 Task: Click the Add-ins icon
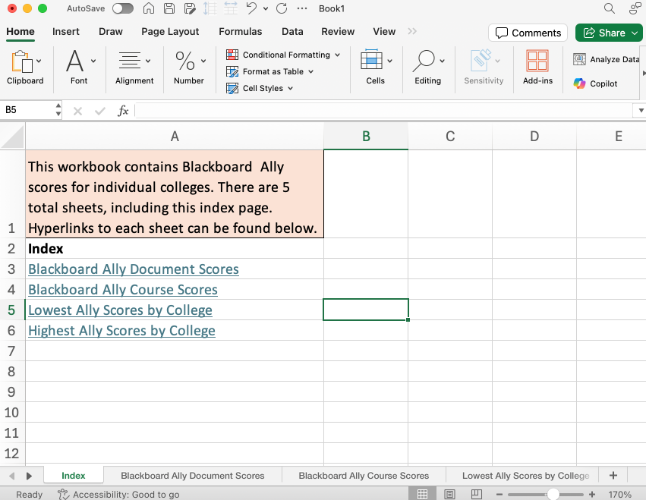(x=538, y=61)
